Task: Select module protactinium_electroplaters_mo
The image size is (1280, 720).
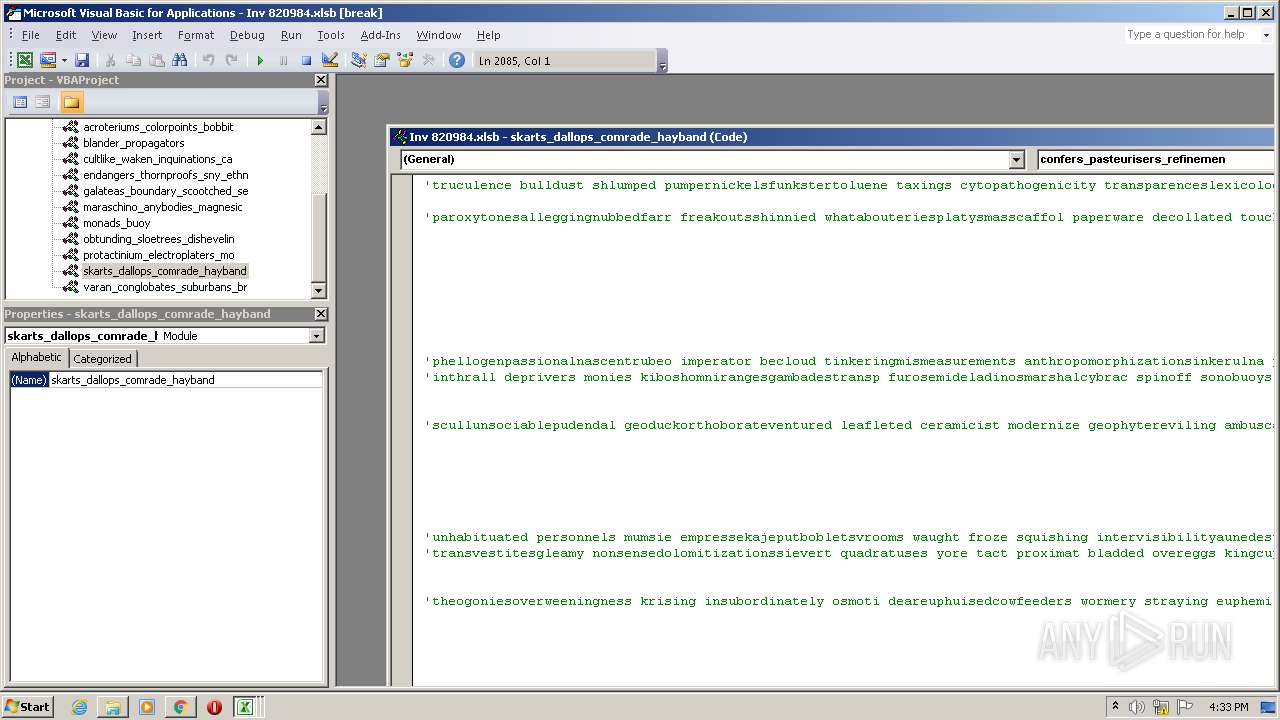Action: pos(159,255)
